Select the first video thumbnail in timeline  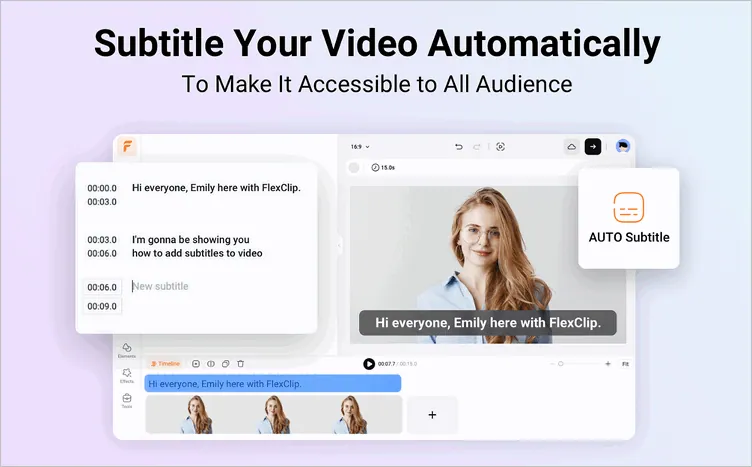click(196, 415)
